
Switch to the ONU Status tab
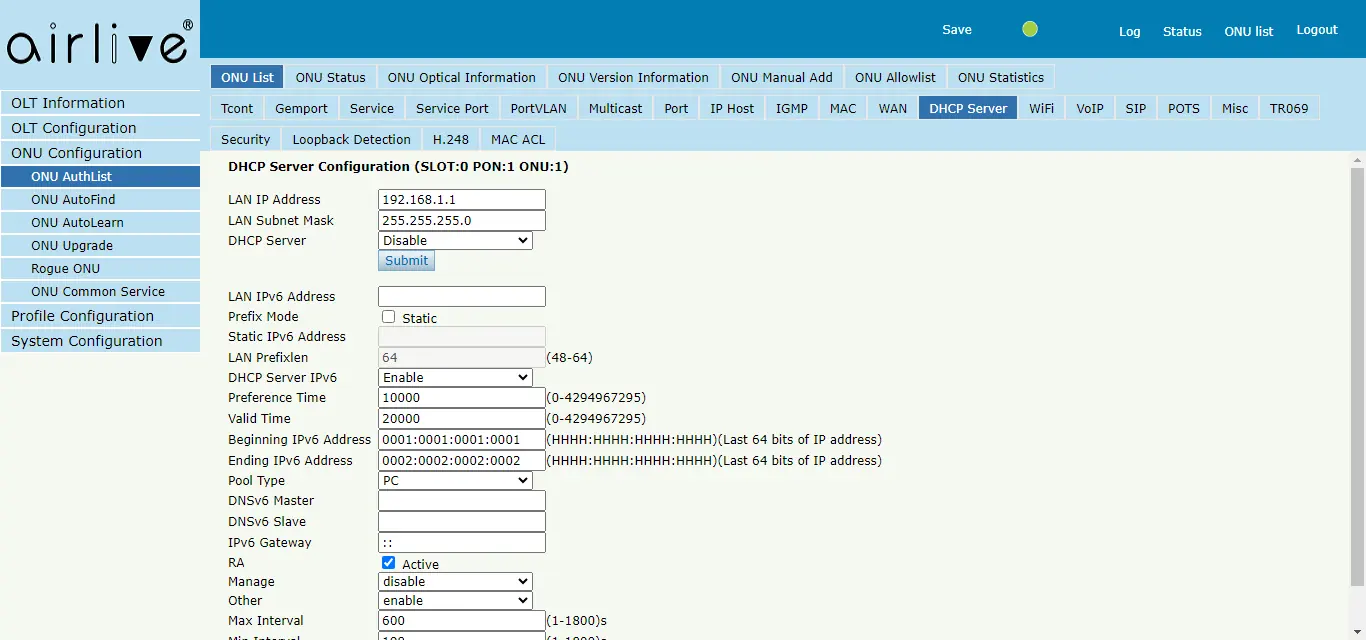coord(331,77)
